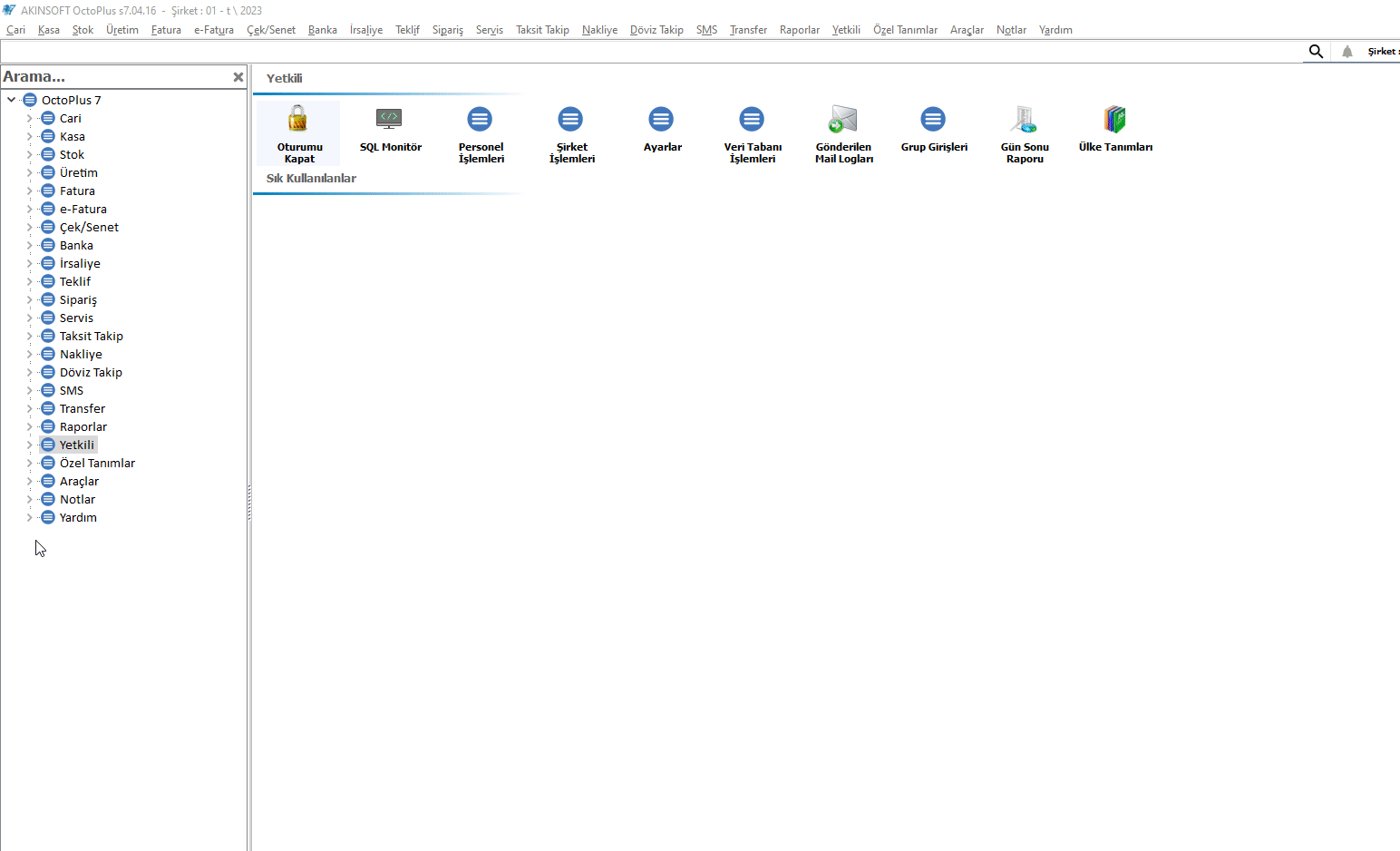Screen dimensions: 1400x851
Task: Open Personel İşlemleri icon
Action: coord(480,119)
